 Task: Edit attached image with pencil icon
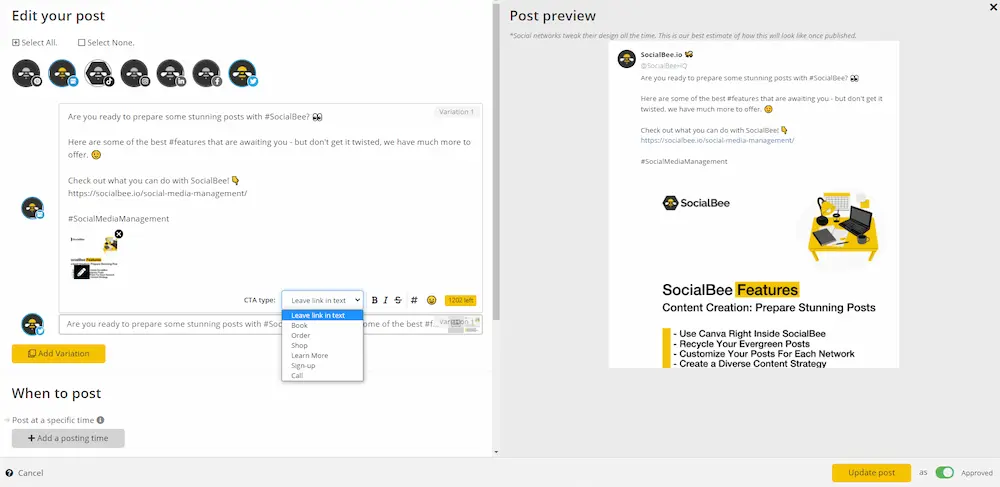coord(81,272)
